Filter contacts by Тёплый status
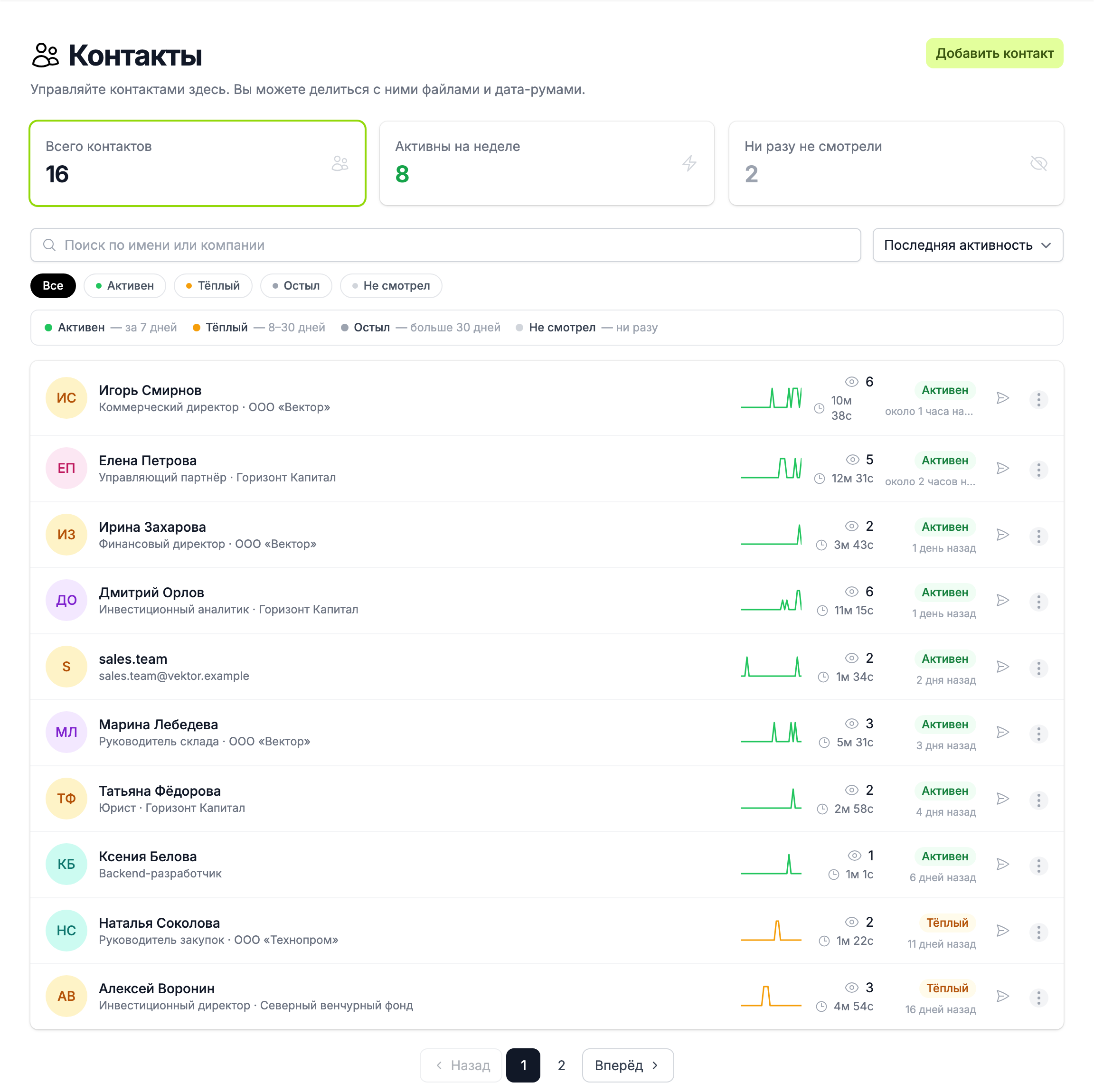This screenshot has height=1092, width=1094. click(213, 286)
